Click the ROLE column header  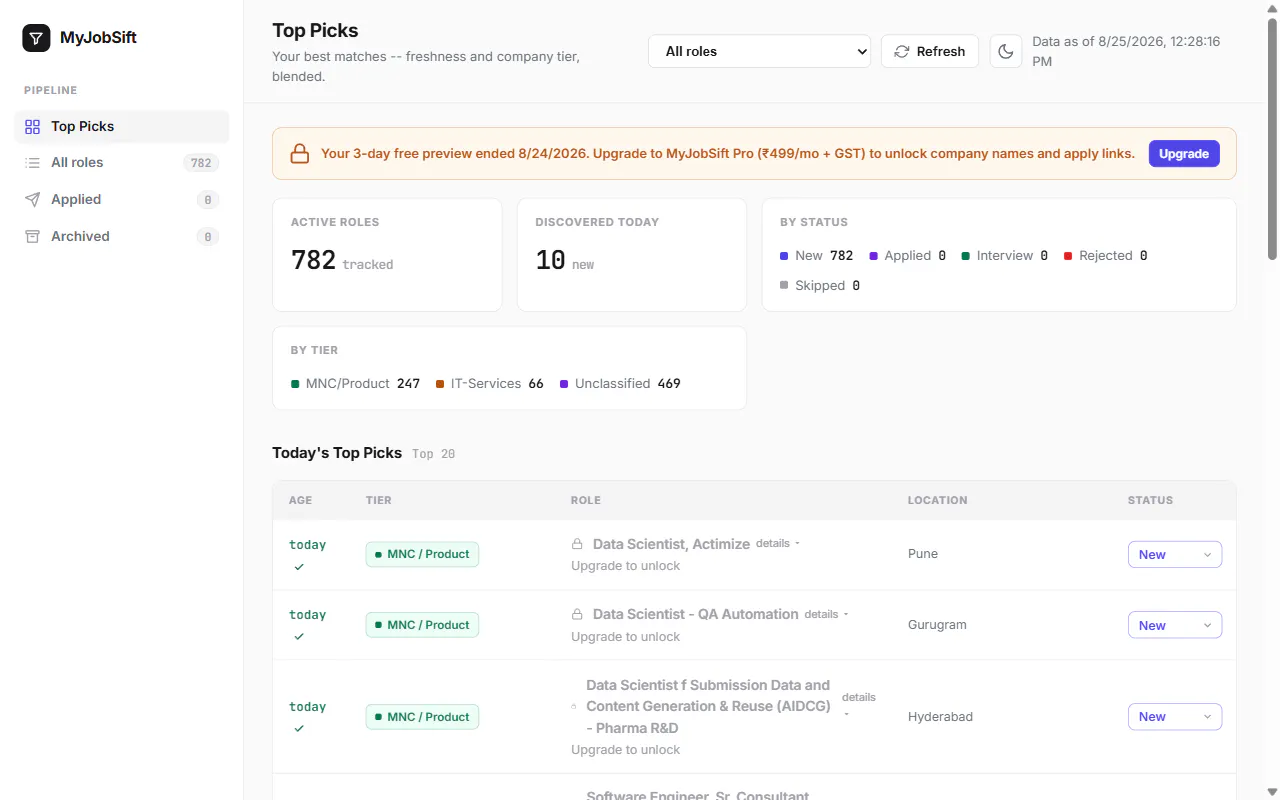coord(586,500)
